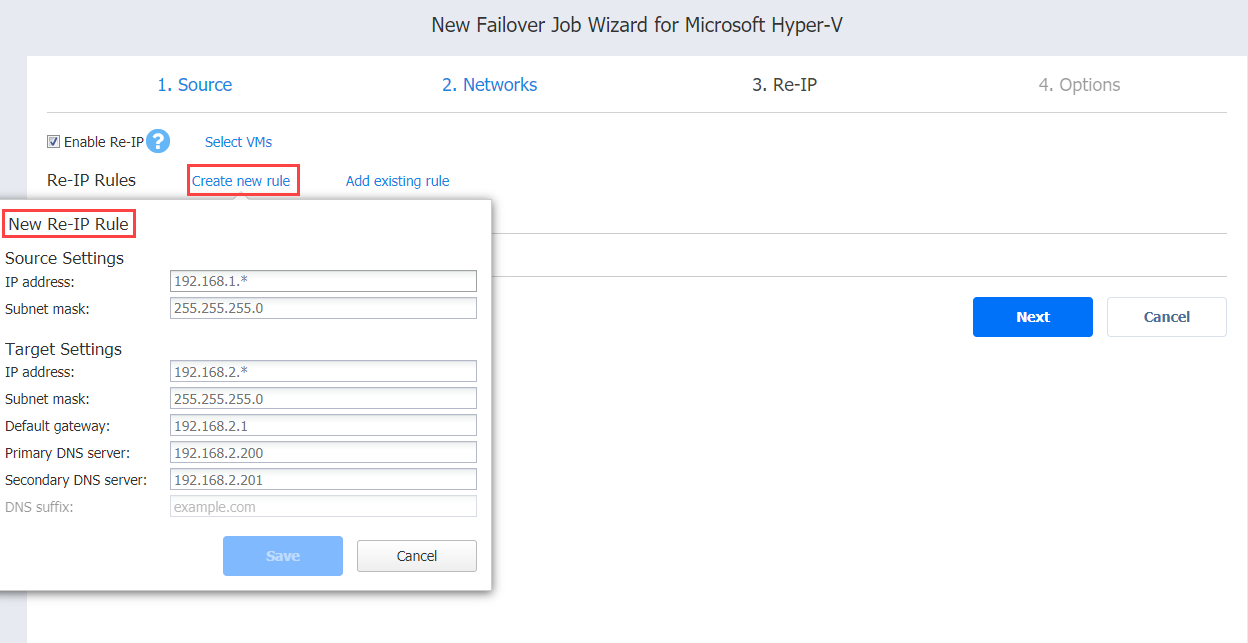
Task: Focus the Source Settings subnet mask field
Action: click(x=324, y=308)
